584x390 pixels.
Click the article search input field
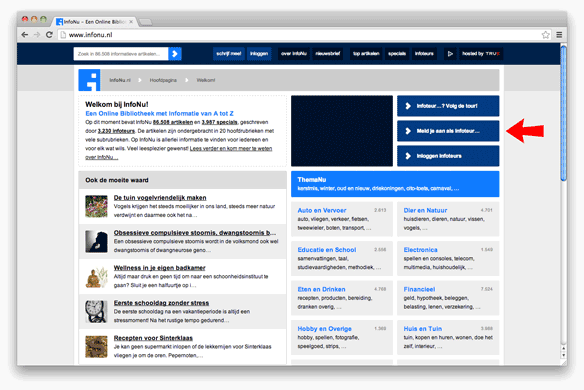pos(121,54)
